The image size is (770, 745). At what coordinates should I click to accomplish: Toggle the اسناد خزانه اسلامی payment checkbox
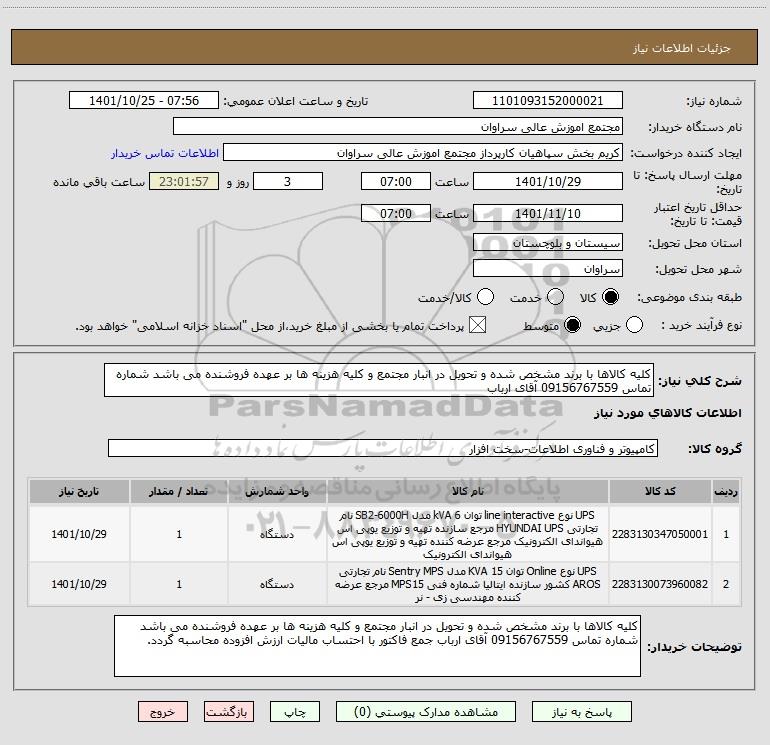477,325
